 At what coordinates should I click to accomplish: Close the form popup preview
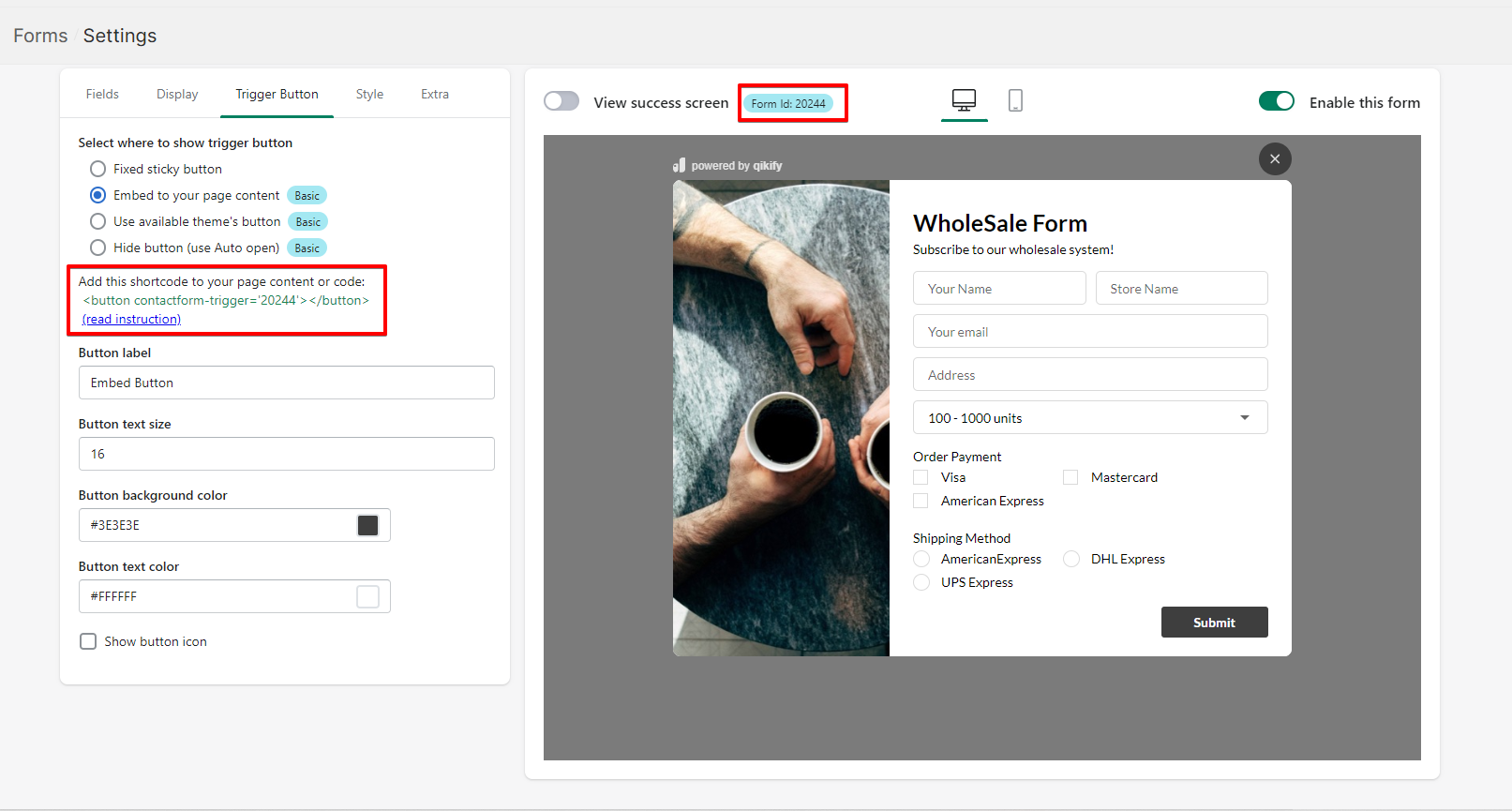click(1275, 159)
